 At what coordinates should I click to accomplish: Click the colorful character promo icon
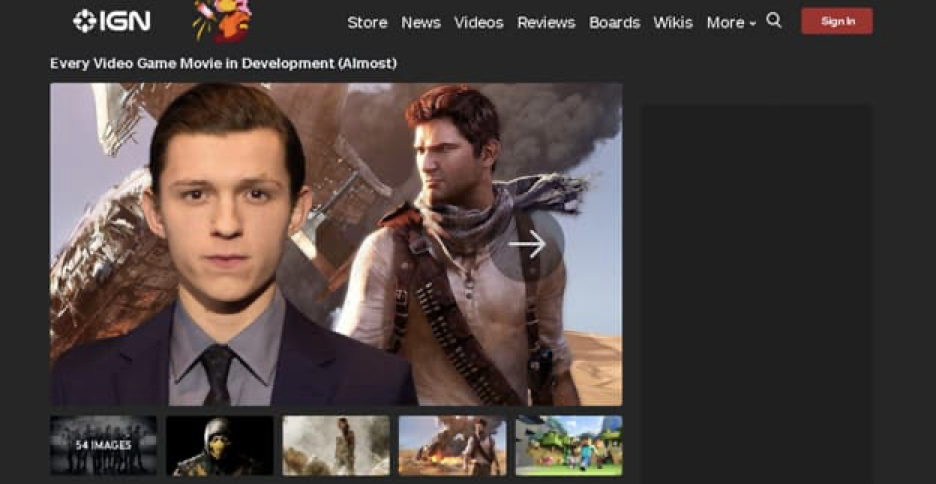[x=222, y=21]
